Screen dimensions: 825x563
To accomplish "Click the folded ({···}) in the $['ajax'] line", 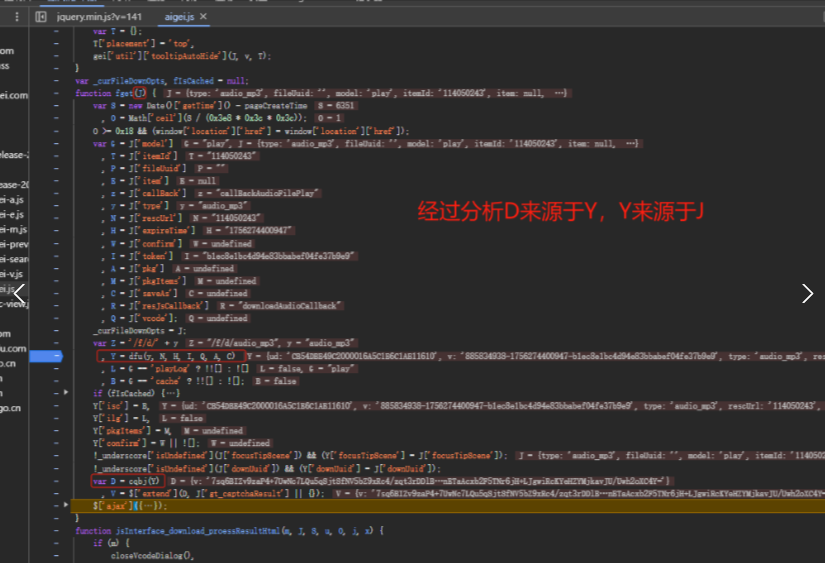I will [x=151, y=506].
